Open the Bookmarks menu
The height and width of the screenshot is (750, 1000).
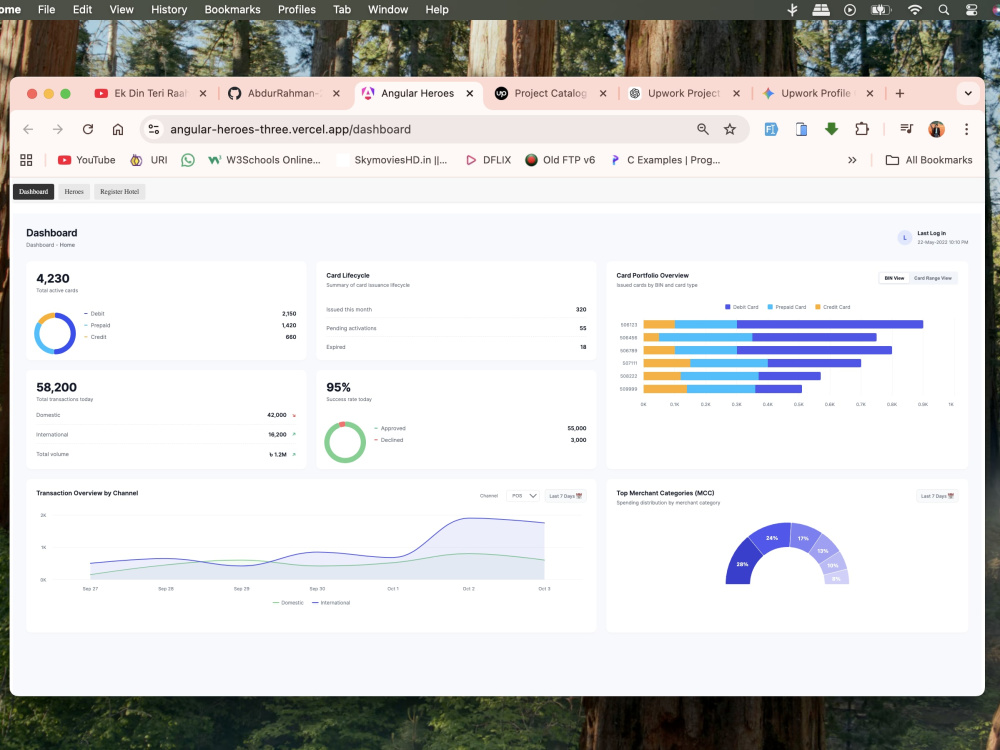tap(232, 10)
